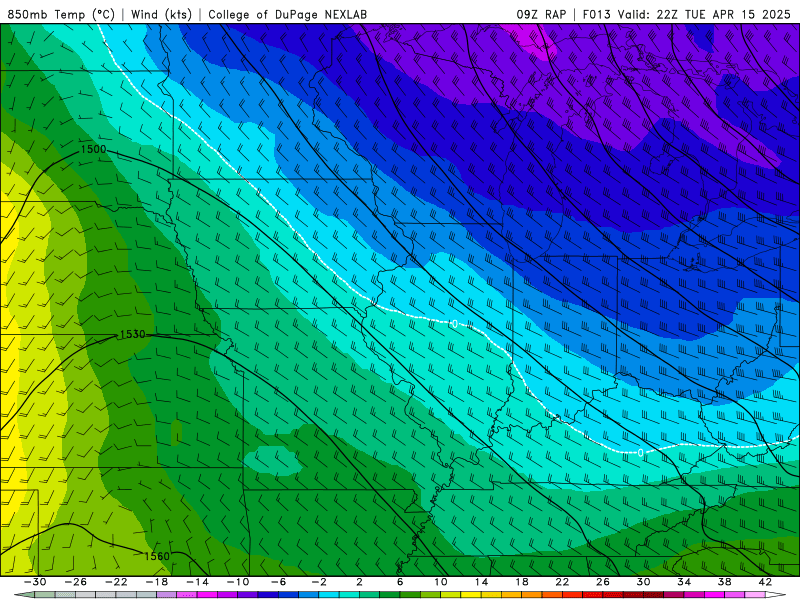This screenshot has width=800, height=600.
Task: Click the 42 temperature scale label
Action: click(x=765, y=582)
